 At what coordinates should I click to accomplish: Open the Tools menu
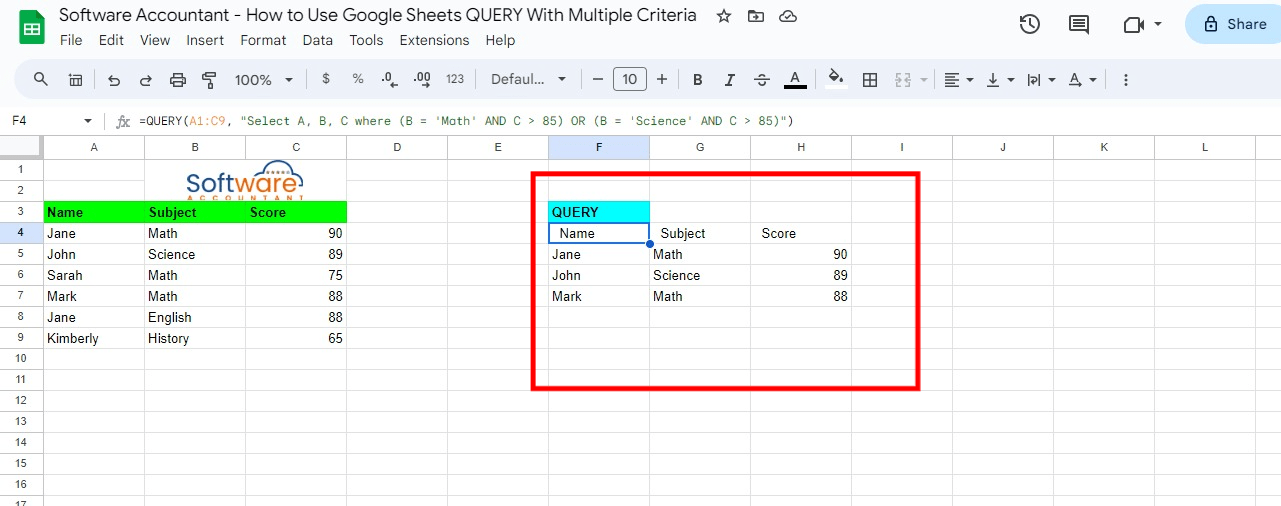coord(366,40)
